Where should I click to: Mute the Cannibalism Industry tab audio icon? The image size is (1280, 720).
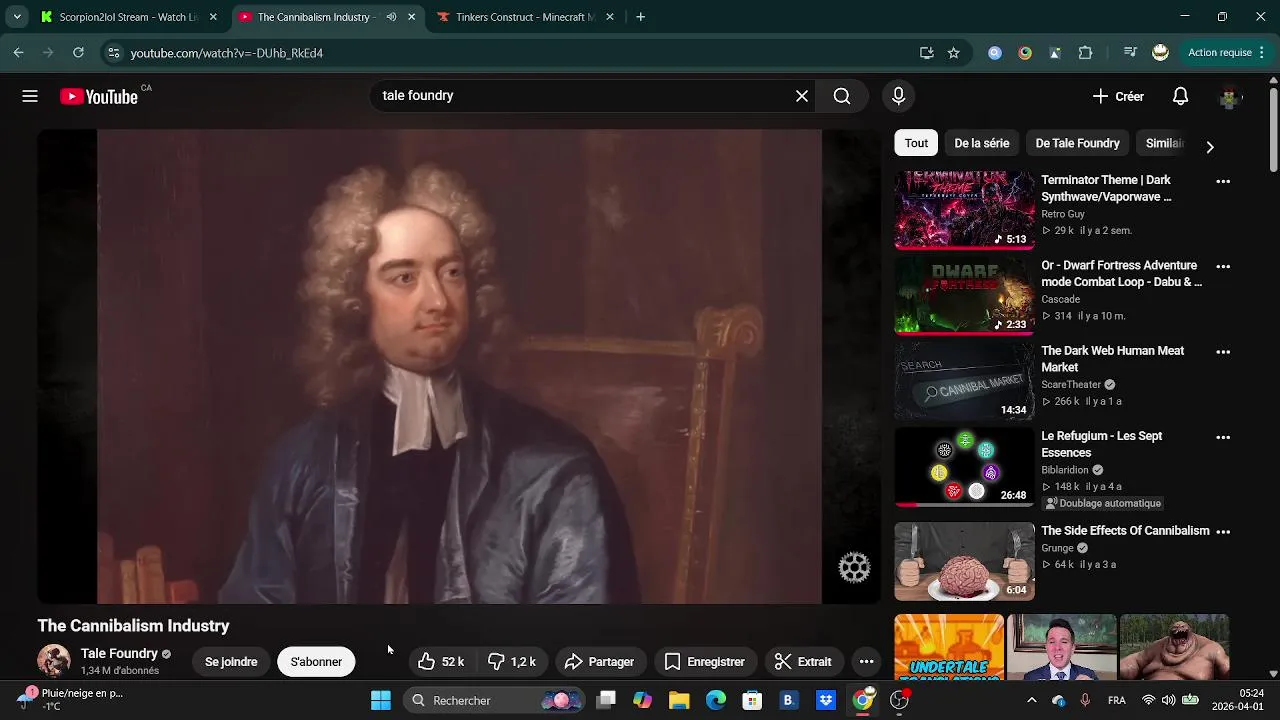(391, 17)
